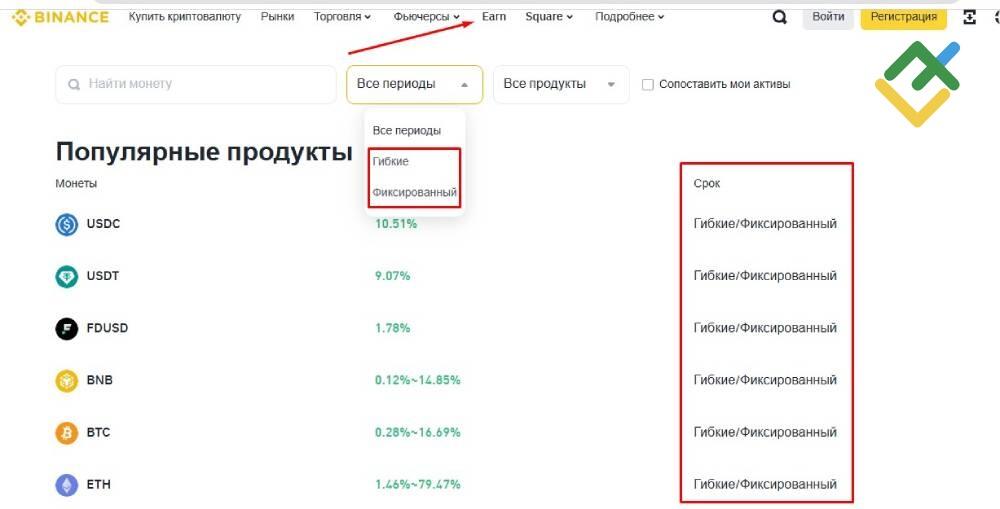This screenshot has height=509, width=1000.
Task: Click the FDUSD coin icon
Action: tap(66, 328)
